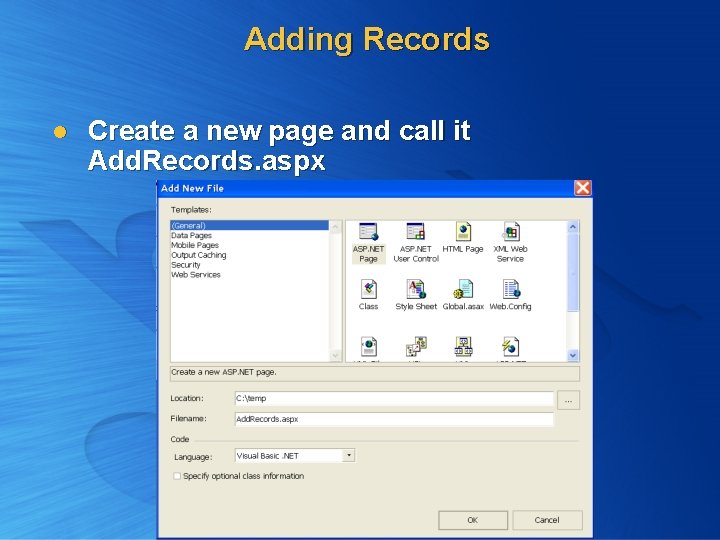This screenshot has height=540, width=720.
Task: Close the Add New File dialog
Action: pyautogui.click(x=583, y=188)
